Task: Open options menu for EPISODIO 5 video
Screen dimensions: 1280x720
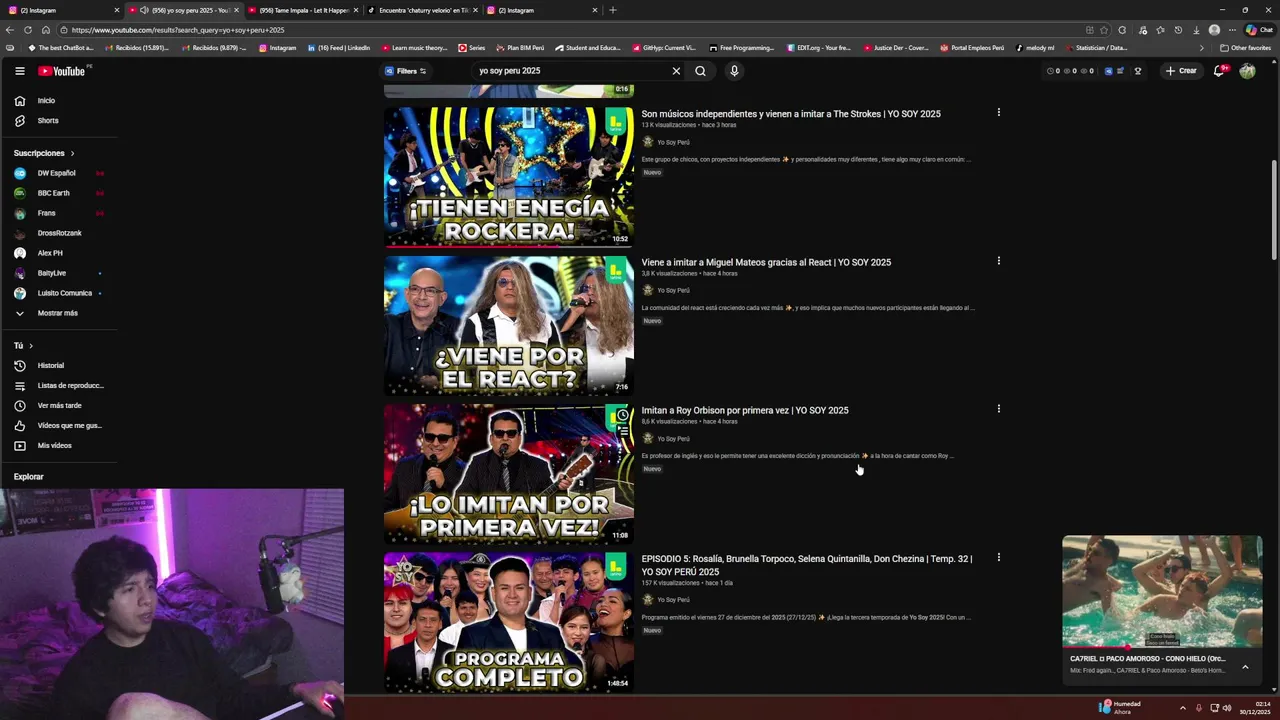Action: click(998, 558)
